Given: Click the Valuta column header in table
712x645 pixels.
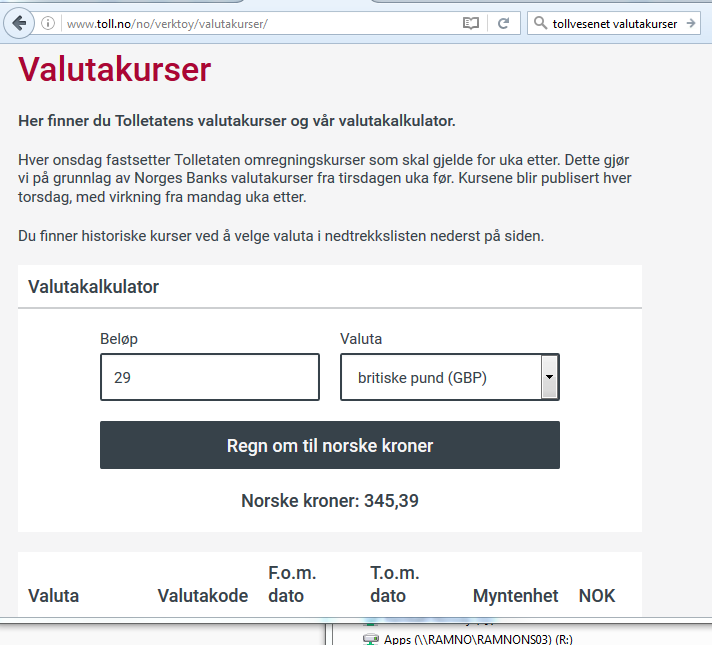Looking at the screenshot, I should point(54,596).
